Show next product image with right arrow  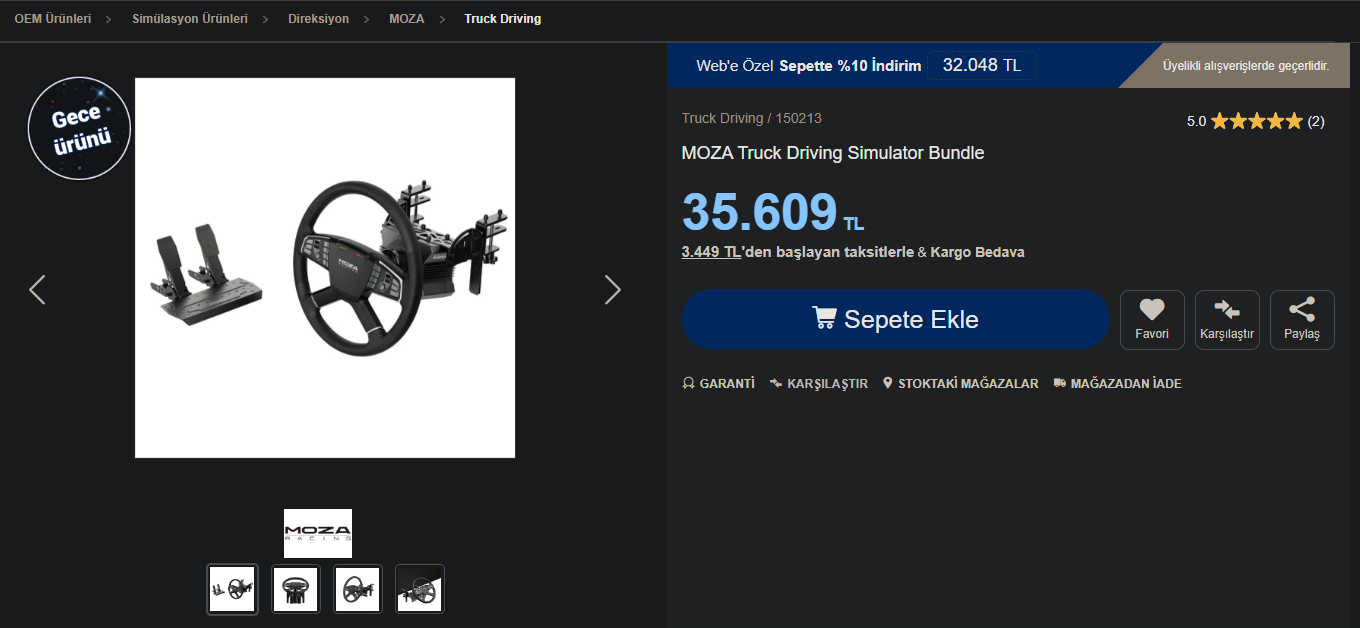(x=613, y=290)
